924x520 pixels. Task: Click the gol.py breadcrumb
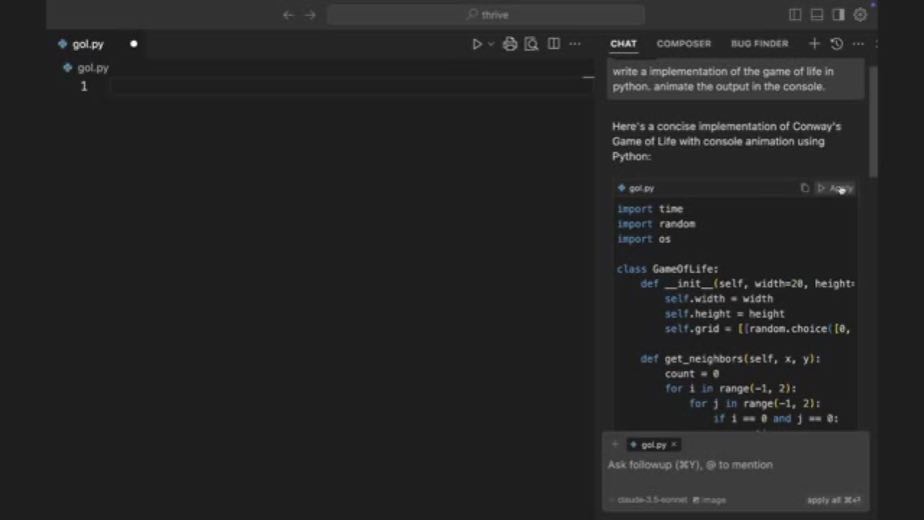(x=86, y=68)
